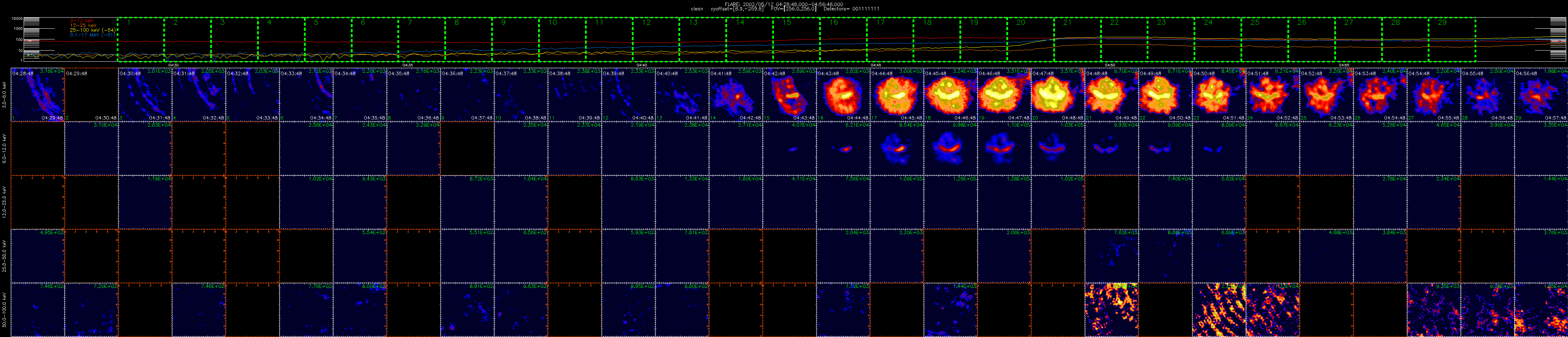Open the 25-50 keV image labeled 7.62E+03
The width and height of the screenshot is (1568, 337).
1111,255
